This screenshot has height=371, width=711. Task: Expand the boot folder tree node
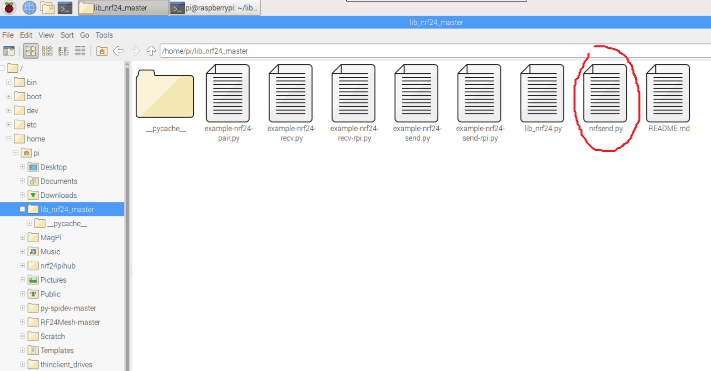coord(8,96)
